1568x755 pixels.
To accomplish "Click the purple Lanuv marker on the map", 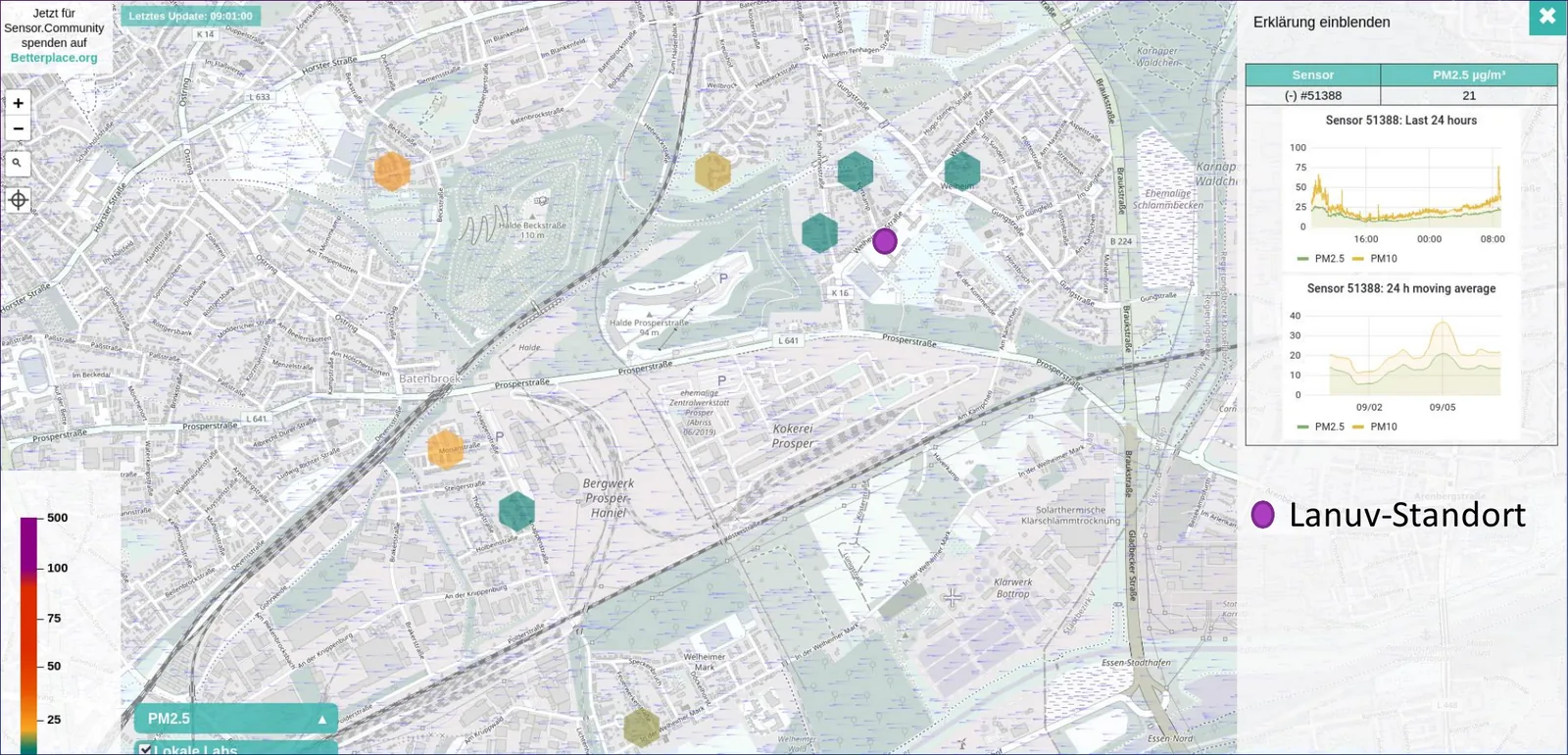I will point(885,241).
